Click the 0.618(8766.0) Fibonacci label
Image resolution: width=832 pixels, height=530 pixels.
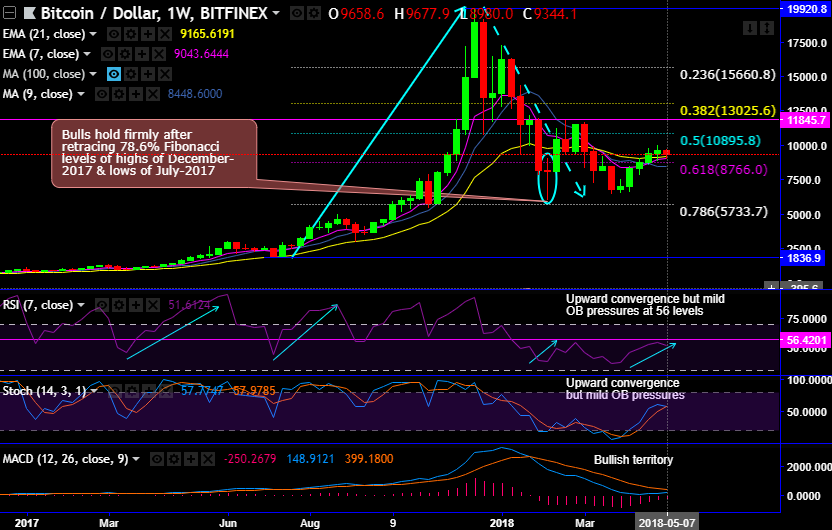(x=724, y=170)
